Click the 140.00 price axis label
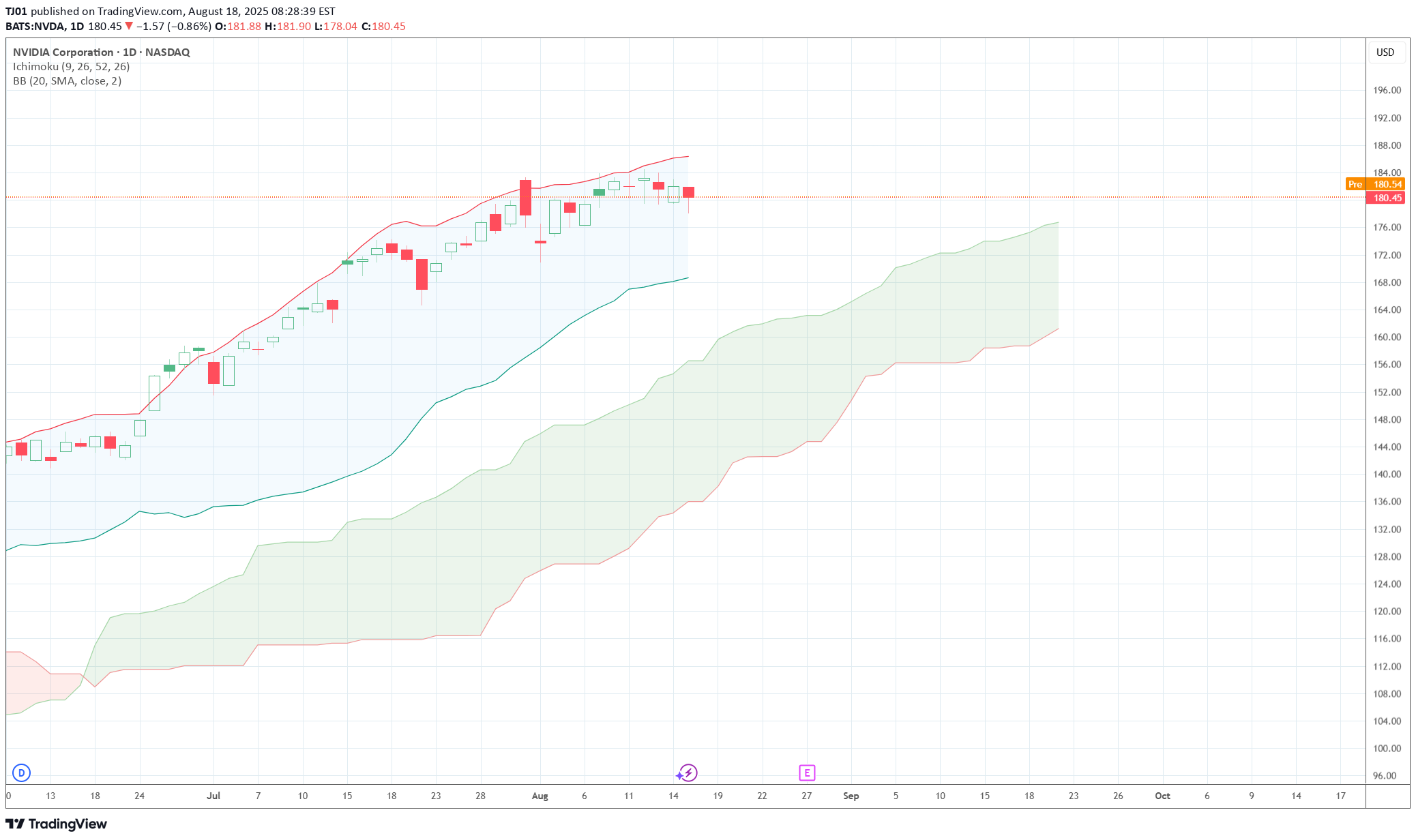 pyautogui.click(x=1387, y=474)
